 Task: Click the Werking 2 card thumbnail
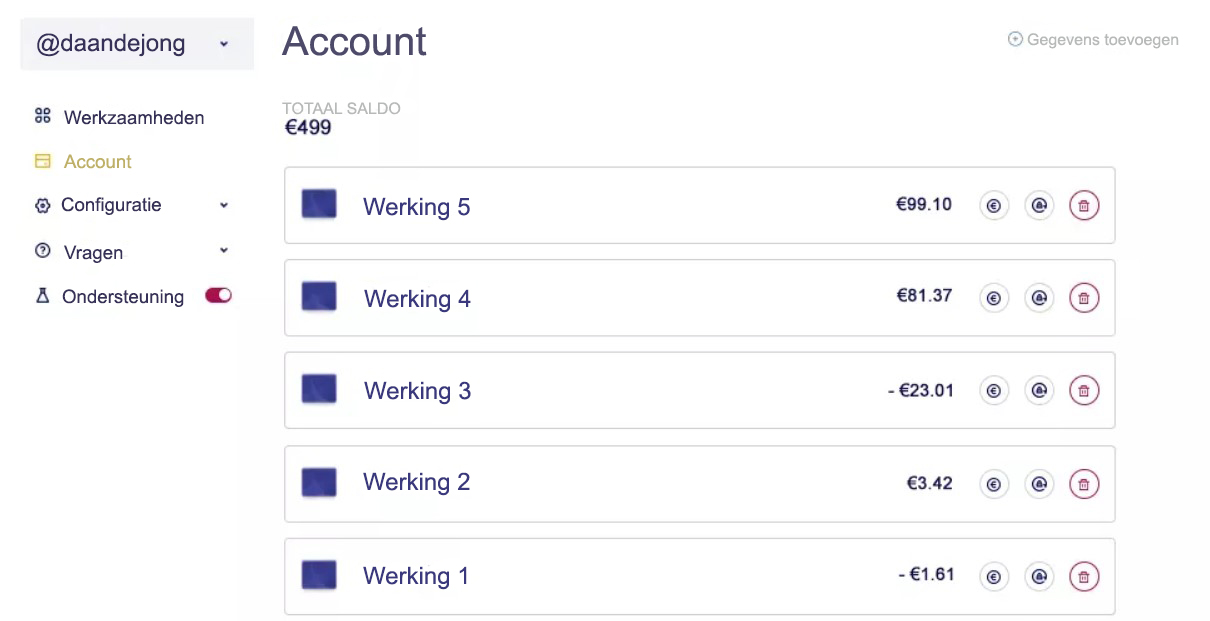point(319,483)
